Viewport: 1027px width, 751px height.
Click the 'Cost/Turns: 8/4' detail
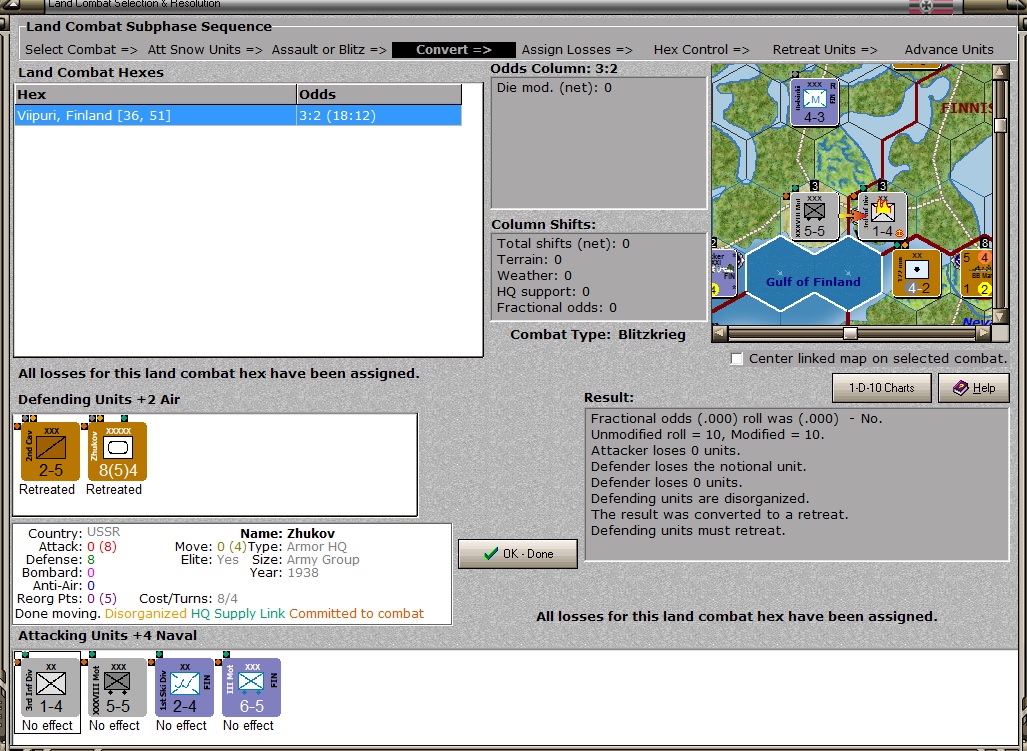[189, 599]
